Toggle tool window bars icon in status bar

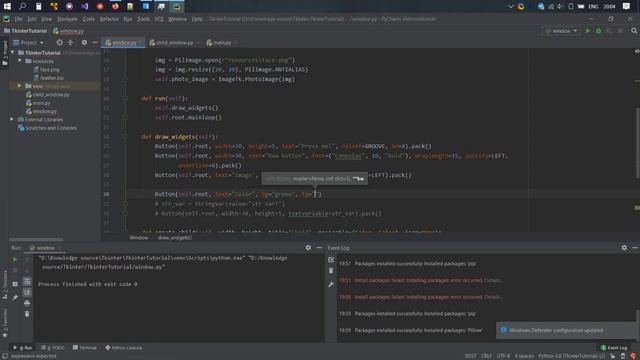(x=4, y=356)
